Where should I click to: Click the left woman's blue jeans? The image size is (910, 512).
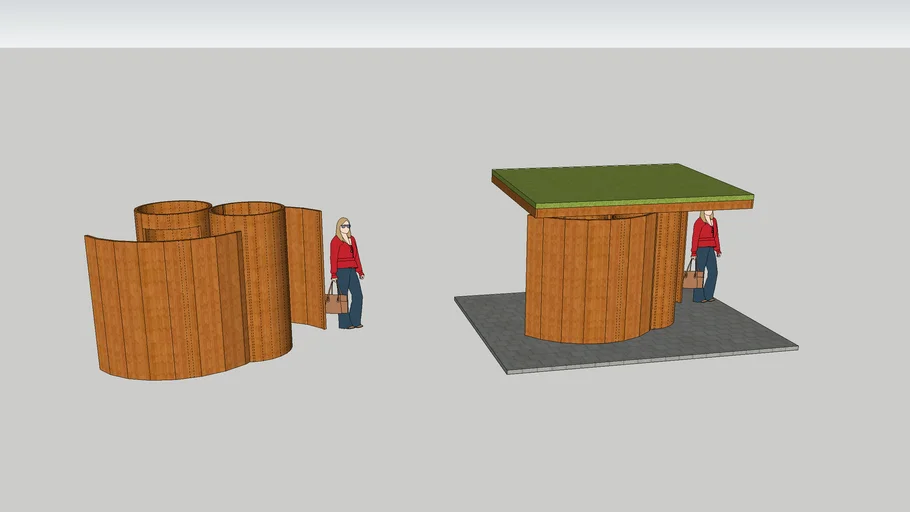[x=348, y=298]
